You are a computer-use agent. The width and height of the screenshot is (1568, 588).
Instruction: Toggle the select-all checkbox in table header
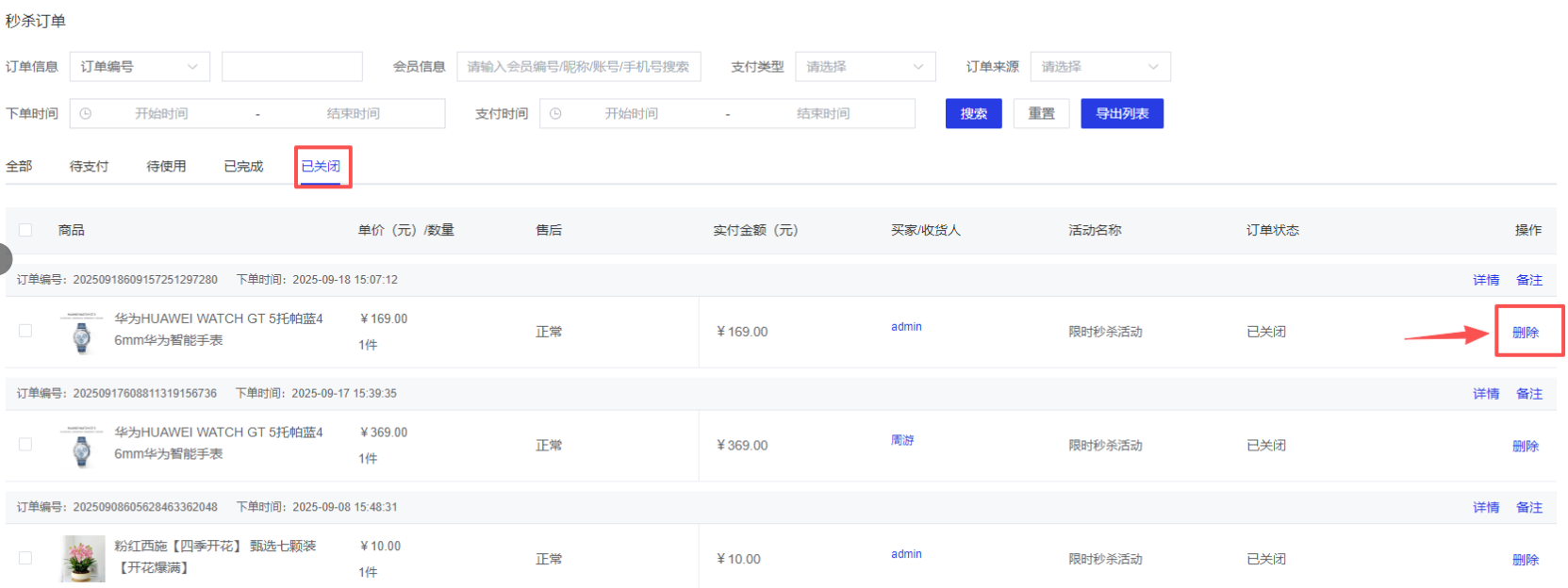pos(25,230)
